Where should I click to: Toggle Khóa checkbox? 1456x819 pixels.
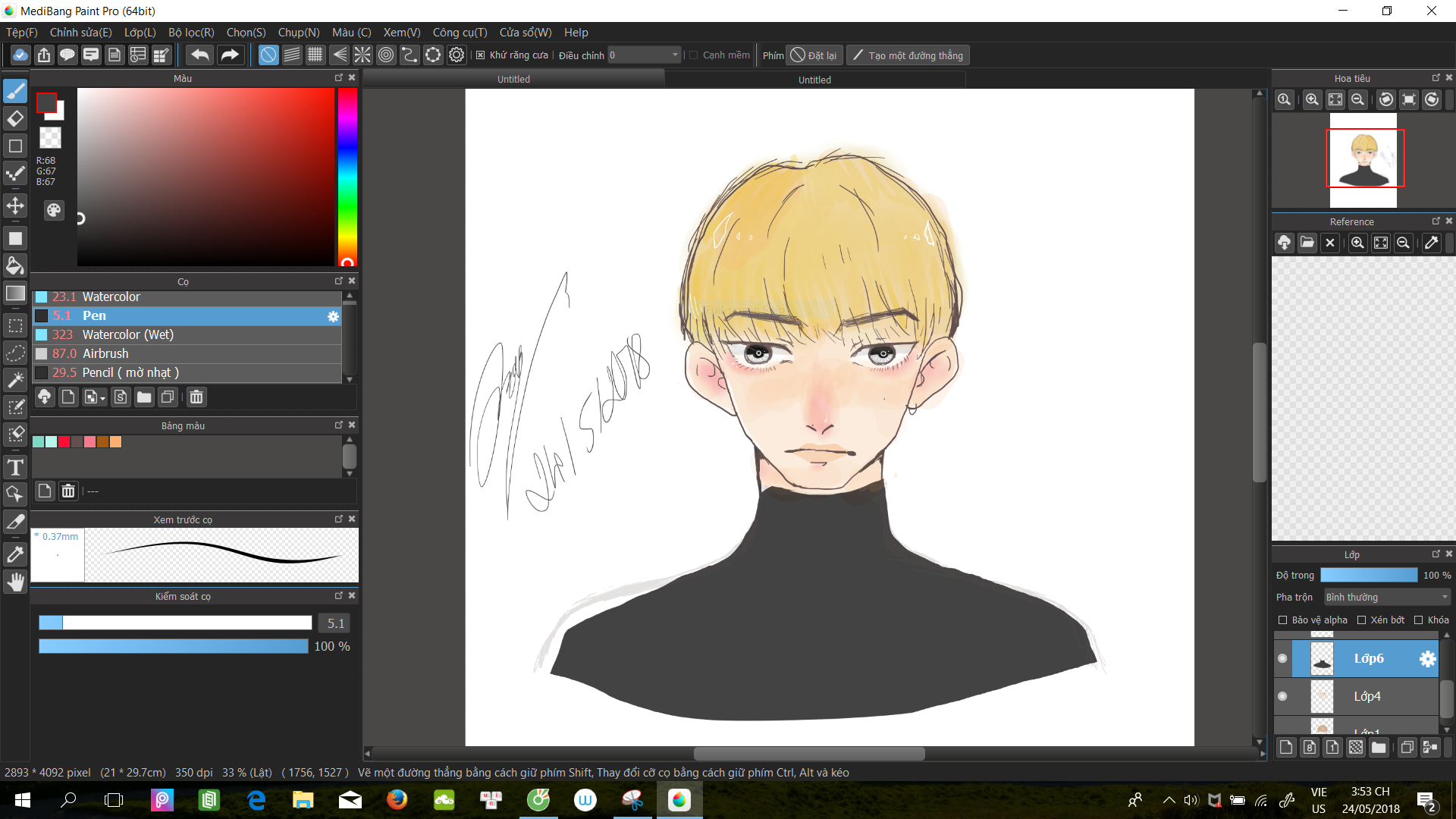[x=1418, y=620]
